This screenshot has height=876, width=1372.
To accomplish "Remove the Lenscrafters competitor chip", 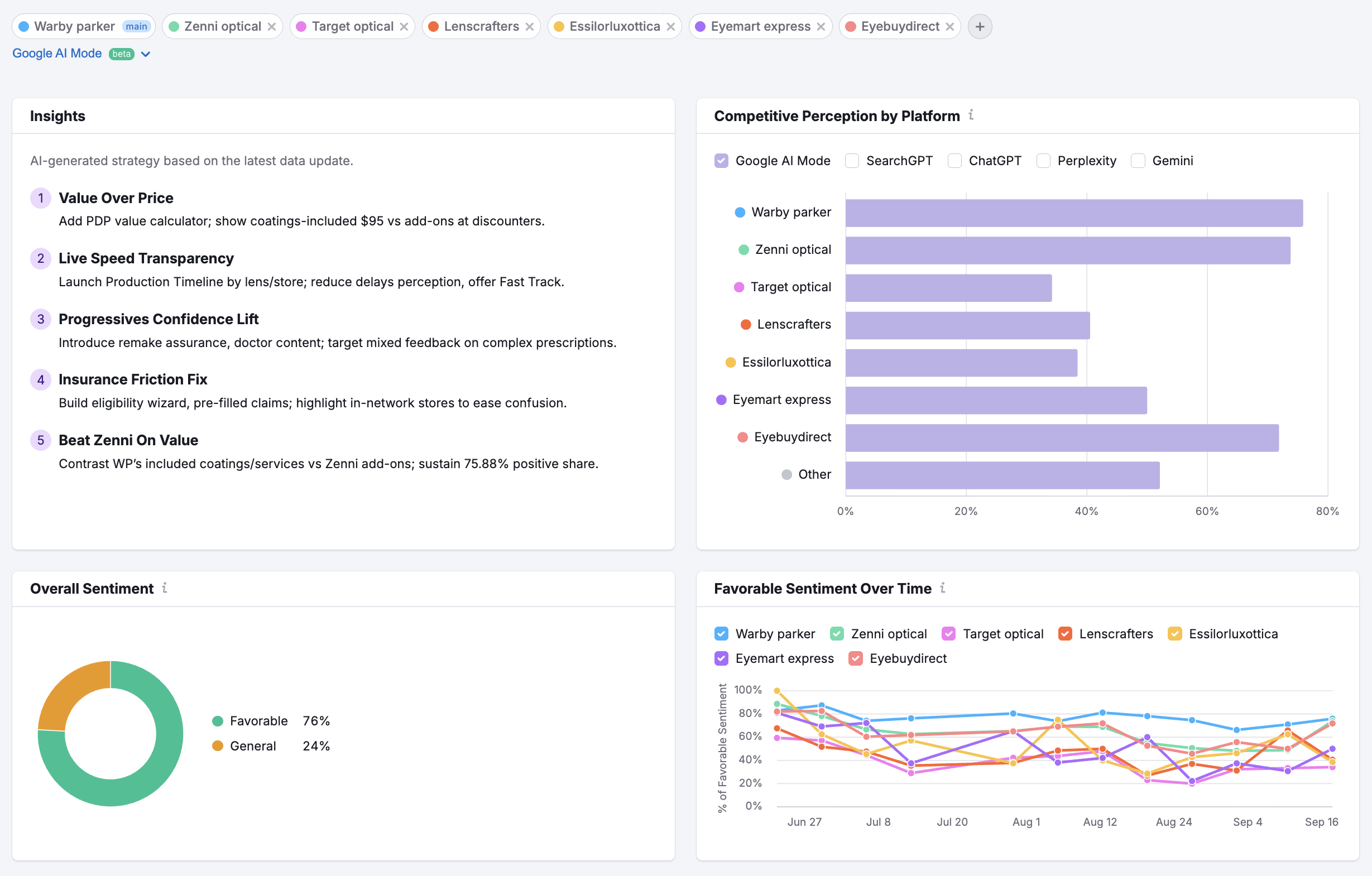I will coord(530,26).
